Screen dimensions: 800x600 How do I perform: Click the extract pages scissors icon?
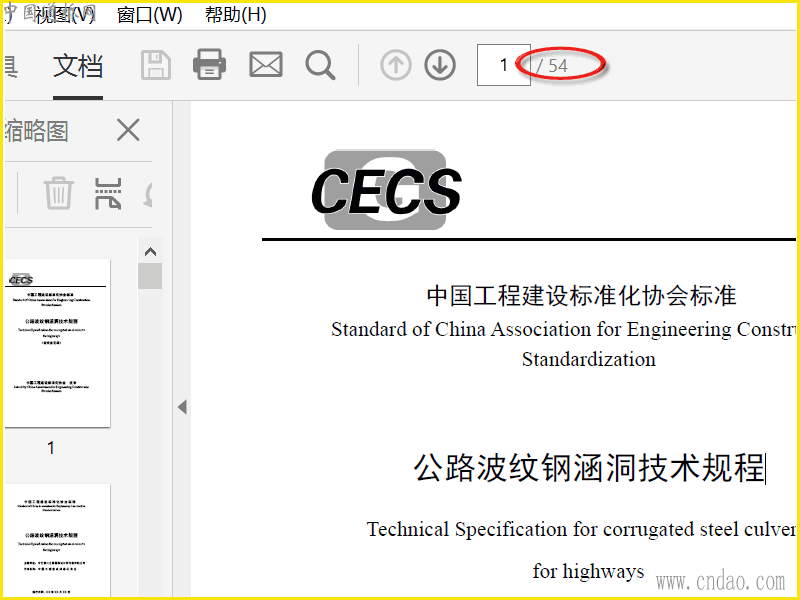108,193
